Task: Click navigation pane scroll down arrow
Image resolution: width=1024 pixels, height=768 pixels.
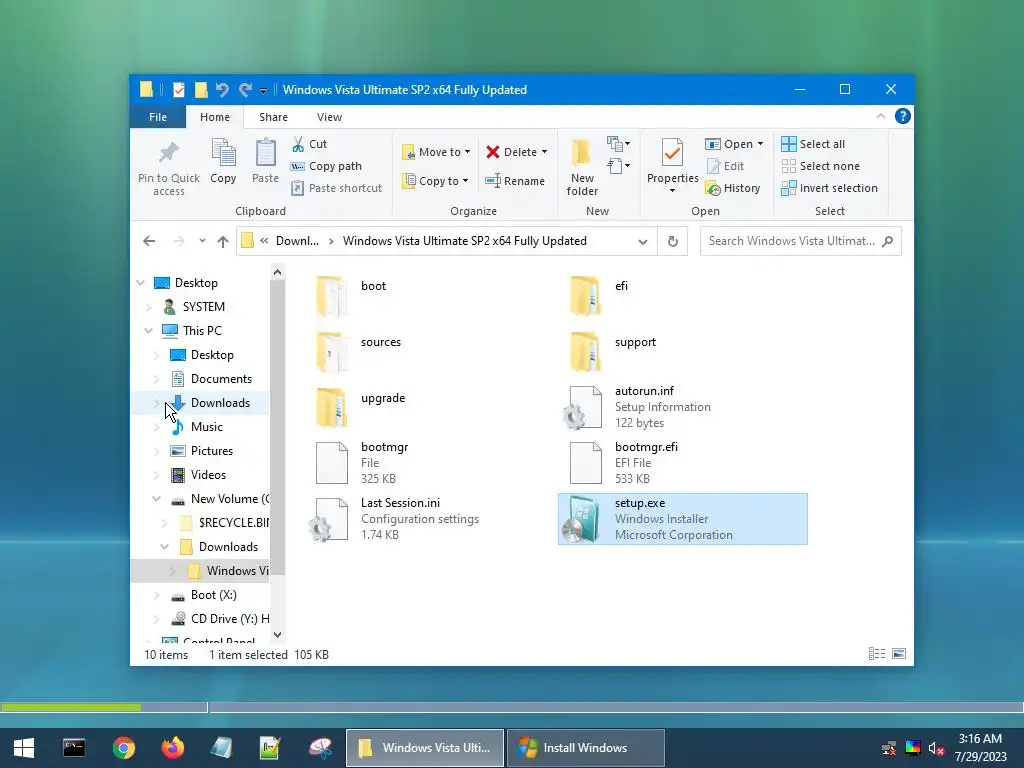Action: (278, 634)
